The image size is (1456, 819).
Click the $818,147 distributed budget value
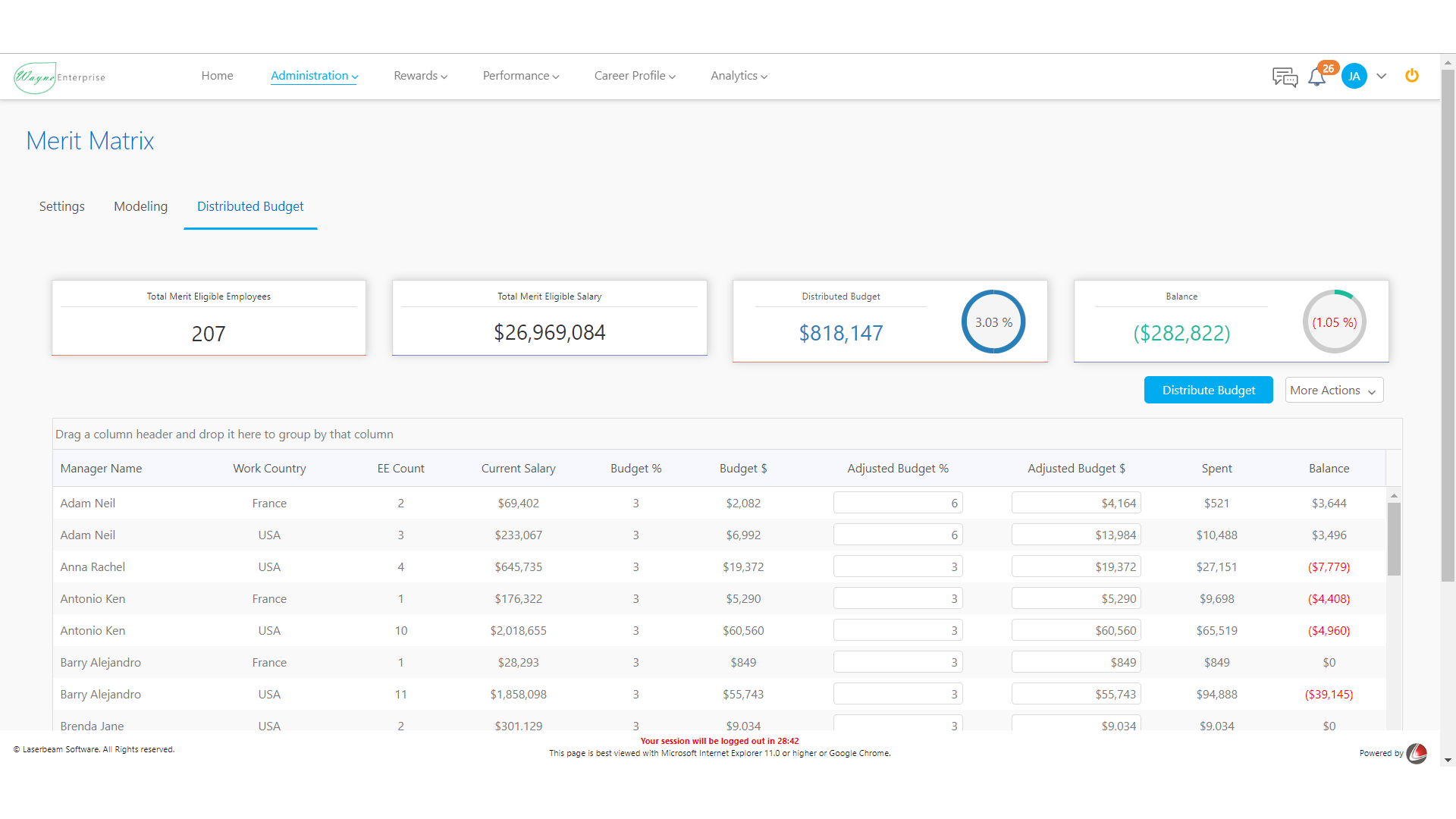click(x=841, y=333)
